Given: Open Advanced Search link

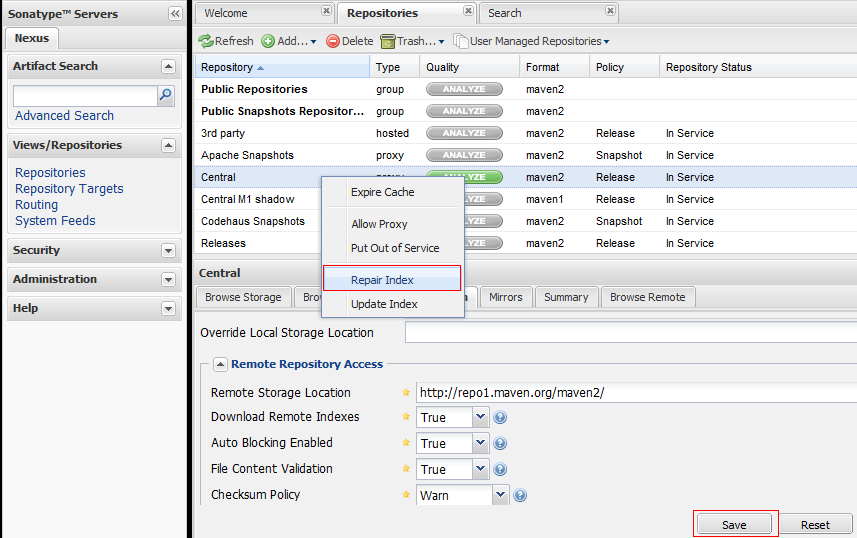Looking at the screenshot, I should pos(64,116).
